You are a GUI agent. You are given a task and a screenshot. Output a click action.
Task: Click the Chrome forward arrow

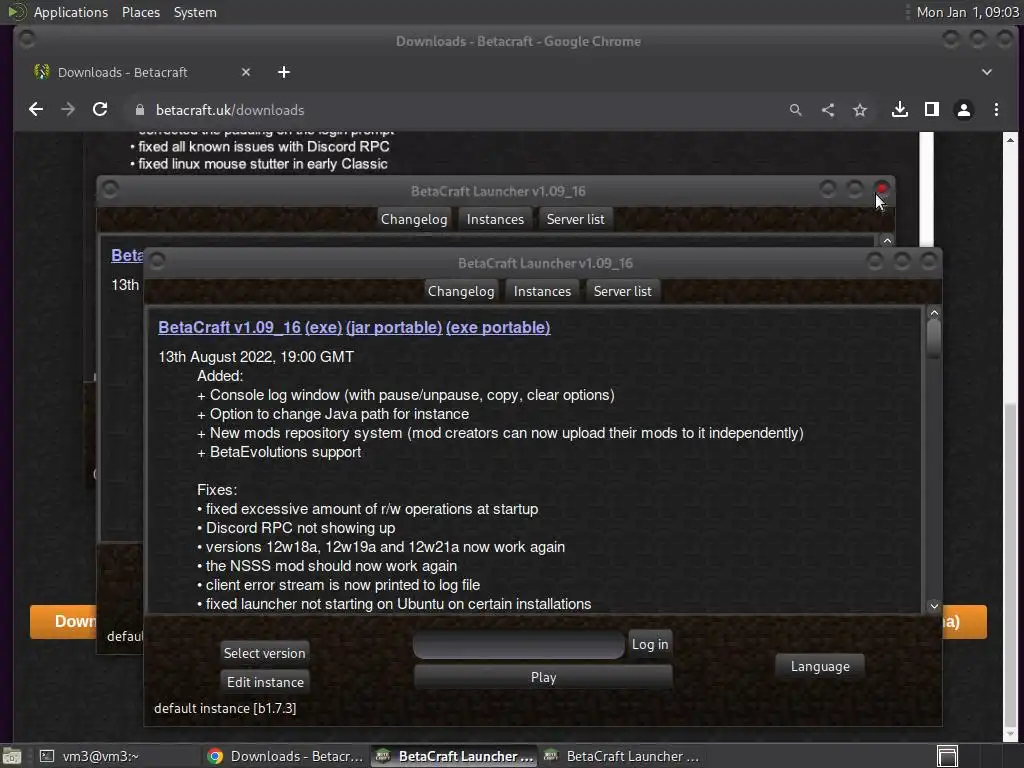[x=68, y=110]
